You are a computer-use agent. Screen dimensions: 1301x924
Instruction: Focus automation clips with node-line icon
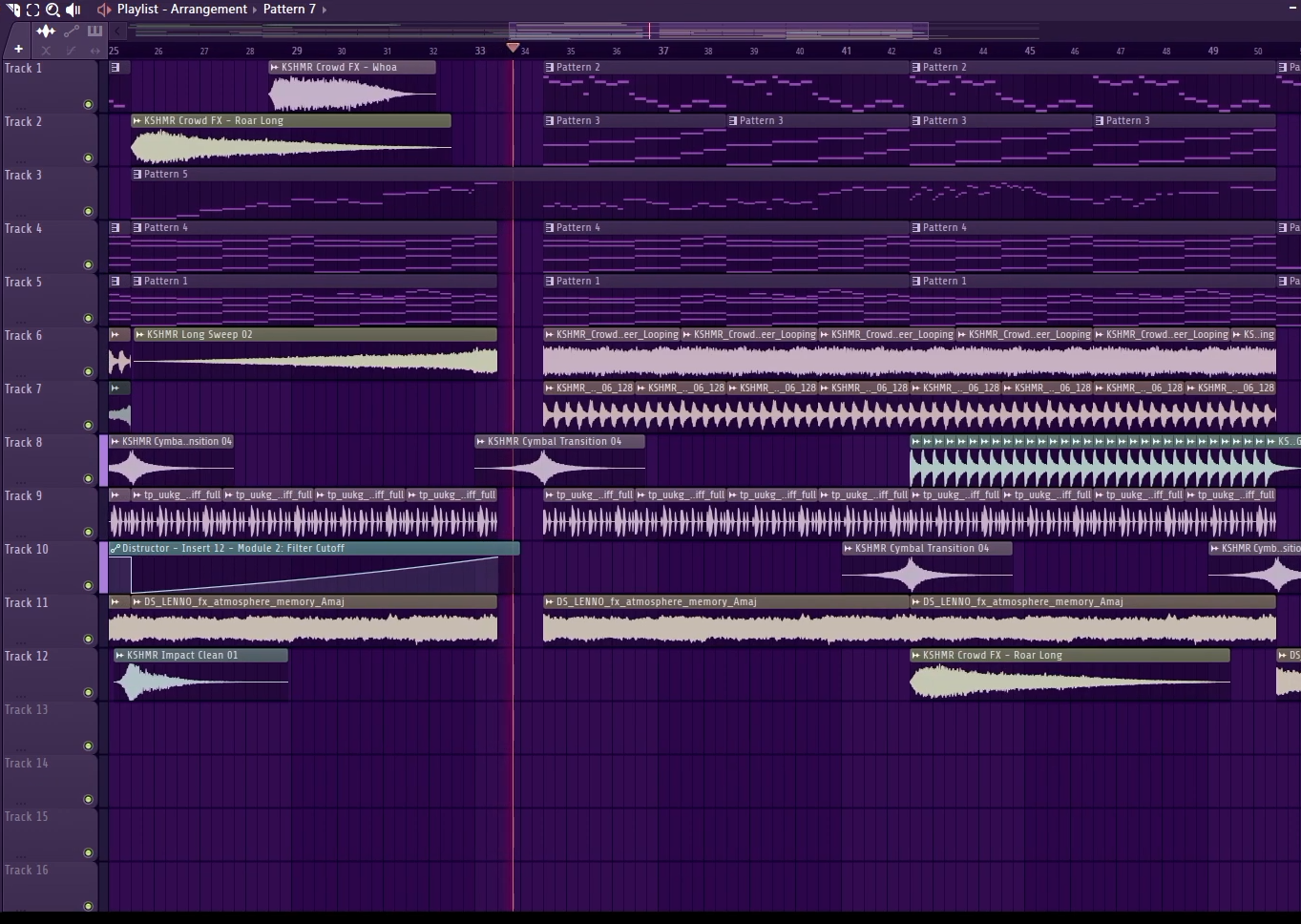[x=71, y=31]
